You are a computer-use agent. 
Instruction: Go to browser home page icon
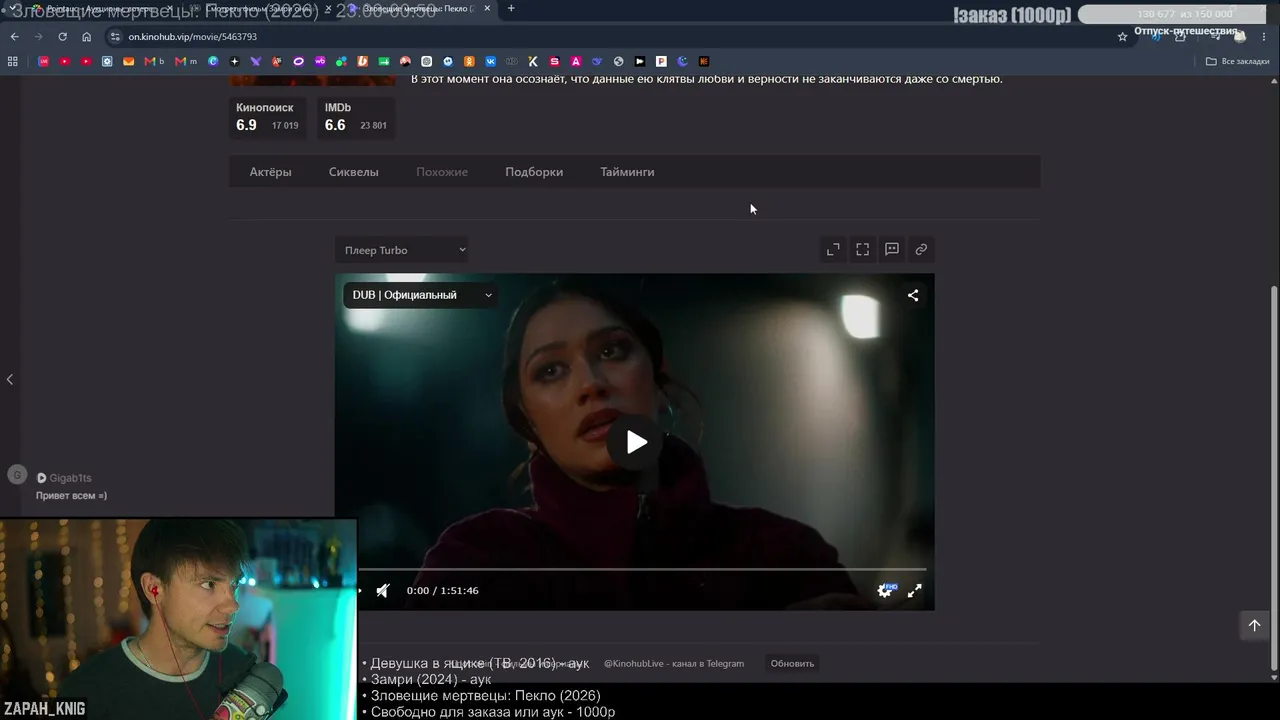[87, 36]
